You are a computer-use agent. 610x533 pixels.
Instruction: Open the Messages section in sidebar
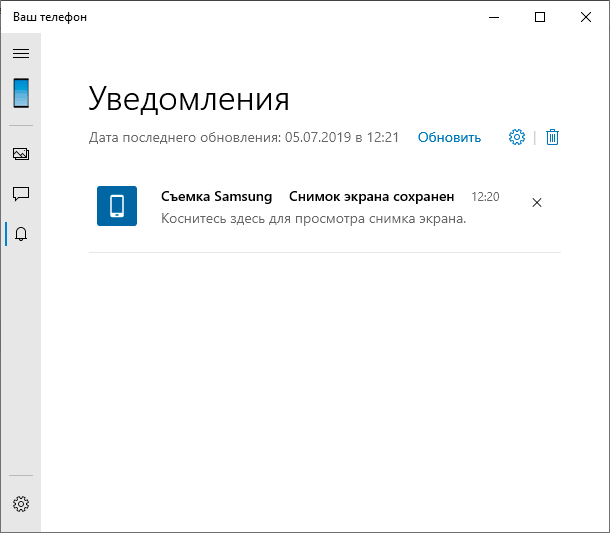[x=20, y=194]
